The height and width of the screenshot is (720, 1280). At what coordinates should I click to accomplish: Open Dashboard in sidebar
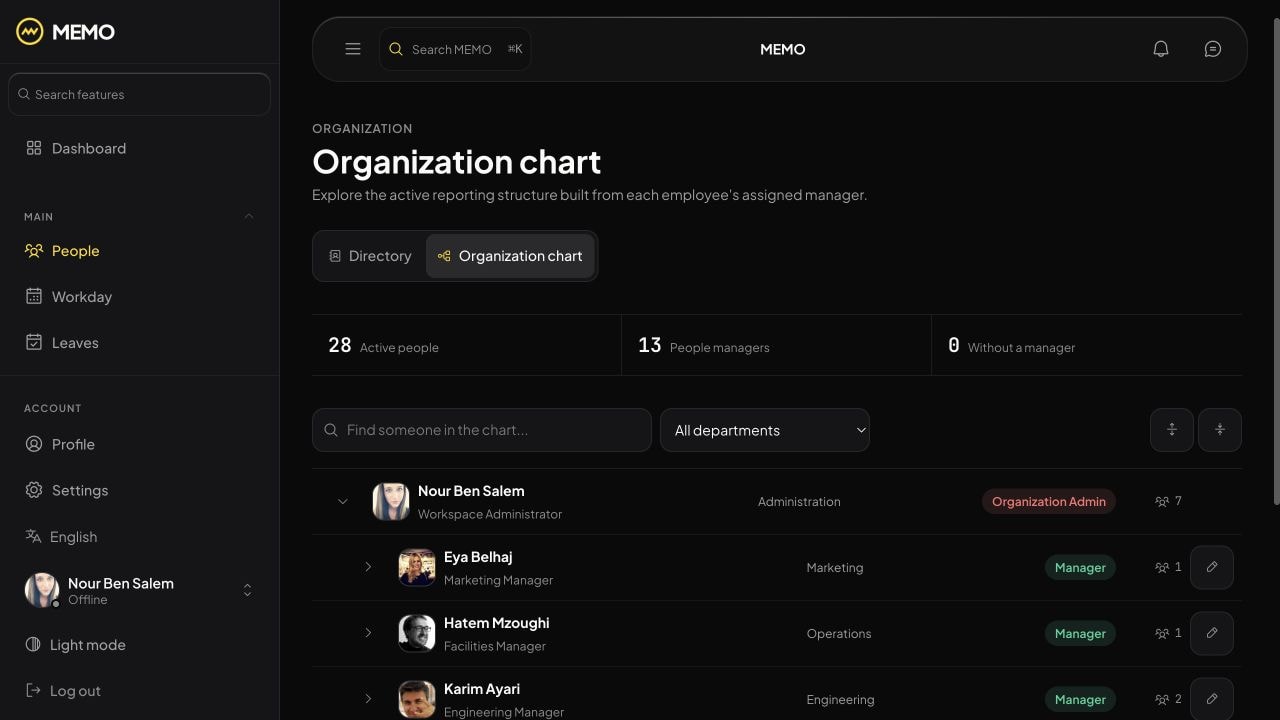139,148
